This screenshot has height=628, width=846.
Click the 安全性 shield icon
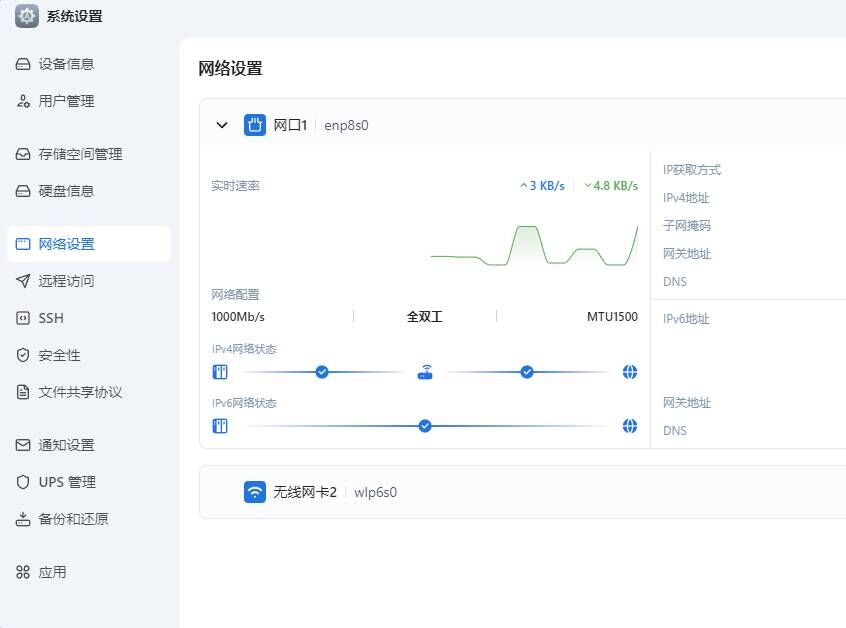coord(23,355)
